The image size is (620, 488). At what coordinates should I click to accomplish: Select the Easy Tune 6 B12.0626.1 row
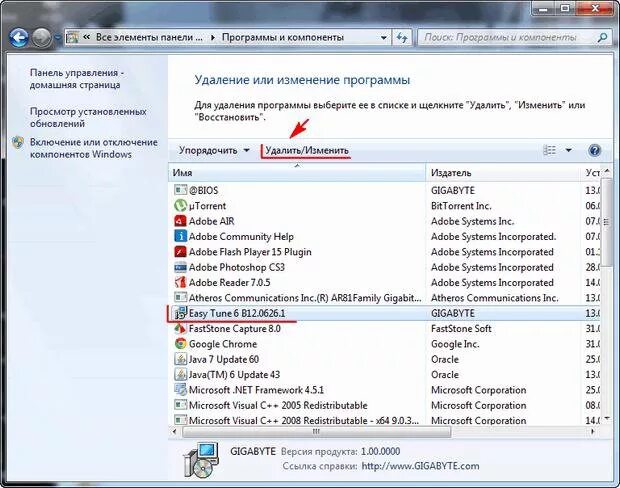point(384,313)
